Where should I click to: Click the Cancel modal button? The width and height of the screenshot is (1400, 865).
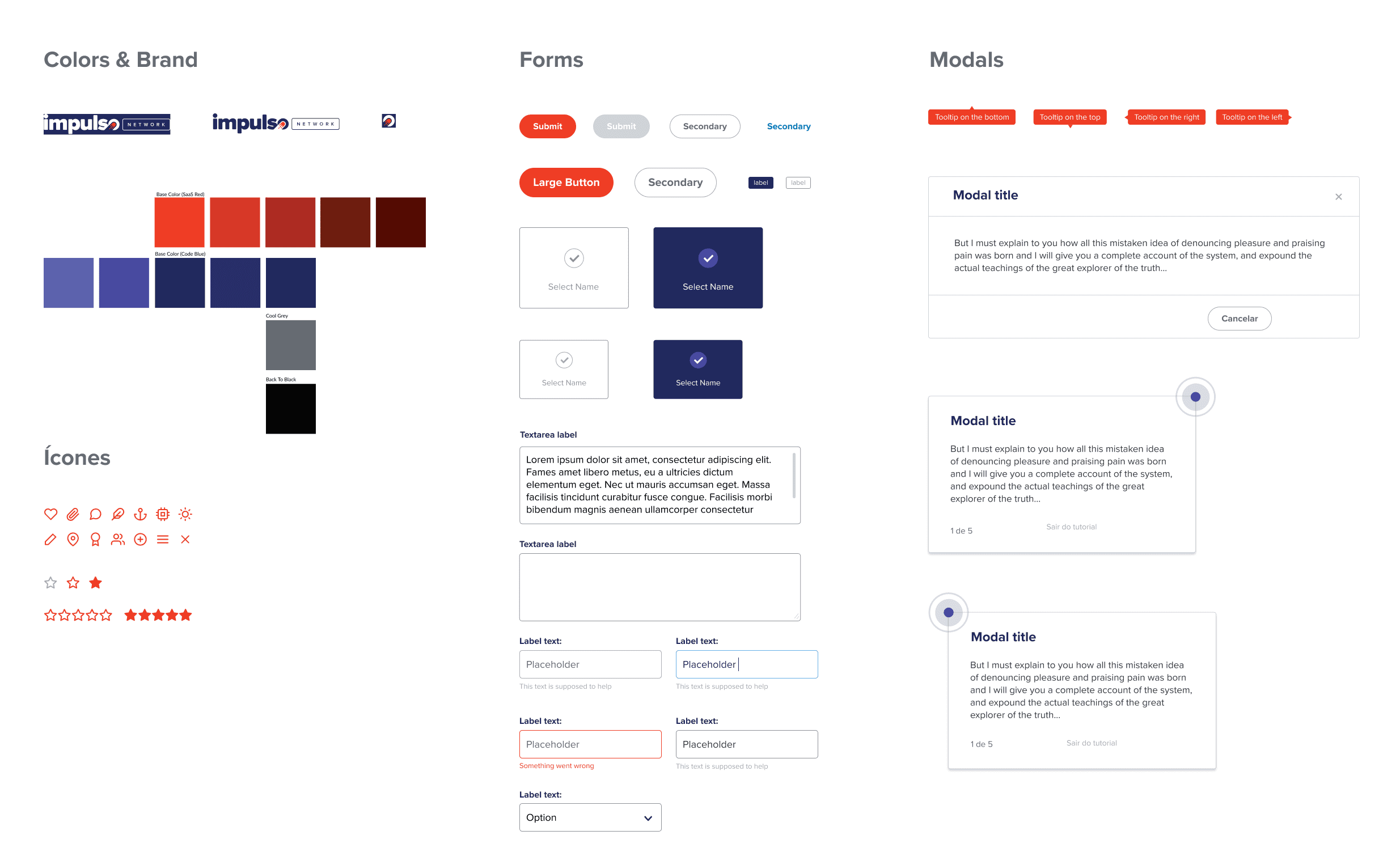(1241, 318)
